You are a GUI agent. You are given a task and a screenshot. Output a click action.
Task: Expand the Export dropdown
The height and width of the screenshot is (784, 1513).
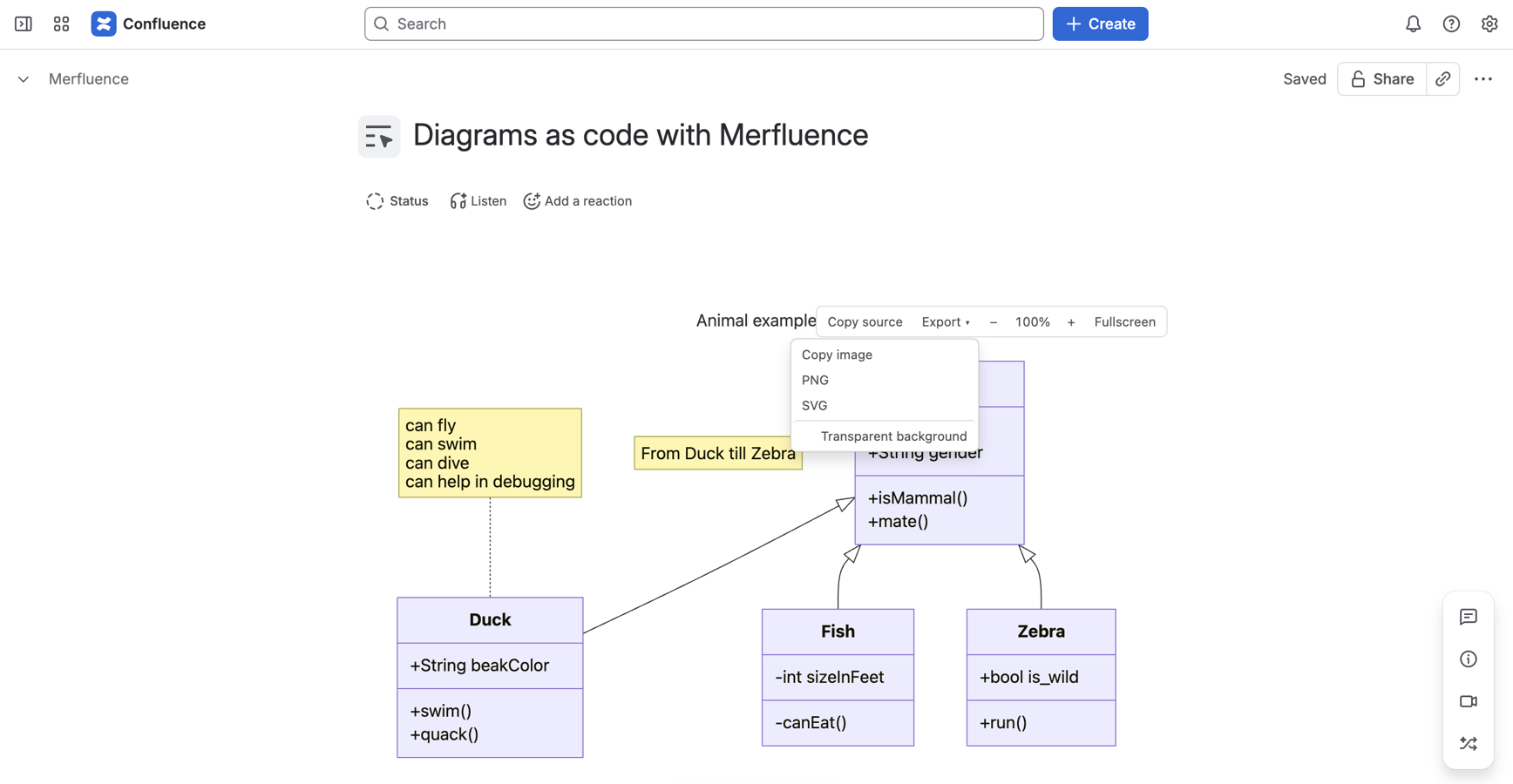click(x=946, y=321)
